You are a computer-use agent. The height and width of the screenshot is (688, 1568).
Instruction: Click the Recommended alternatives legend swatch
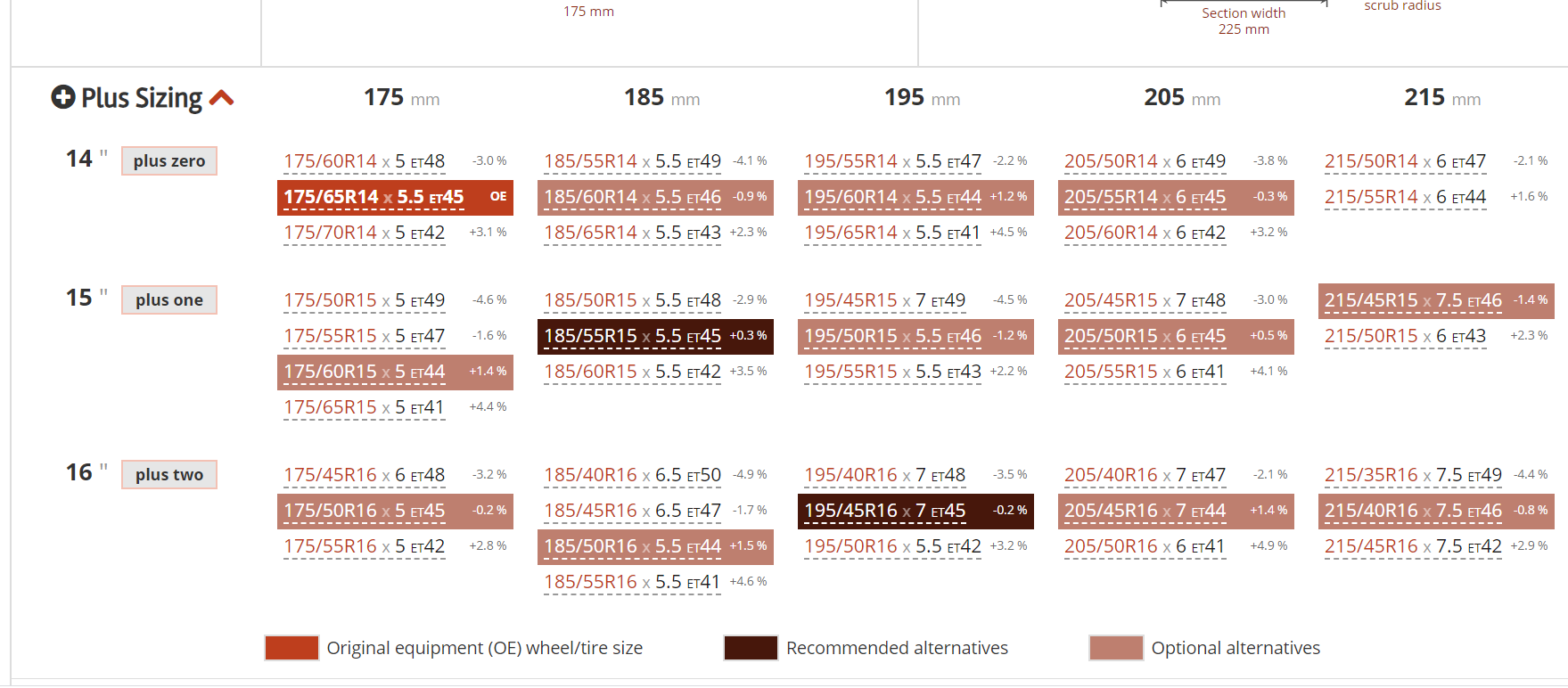[x=751, y=648]
